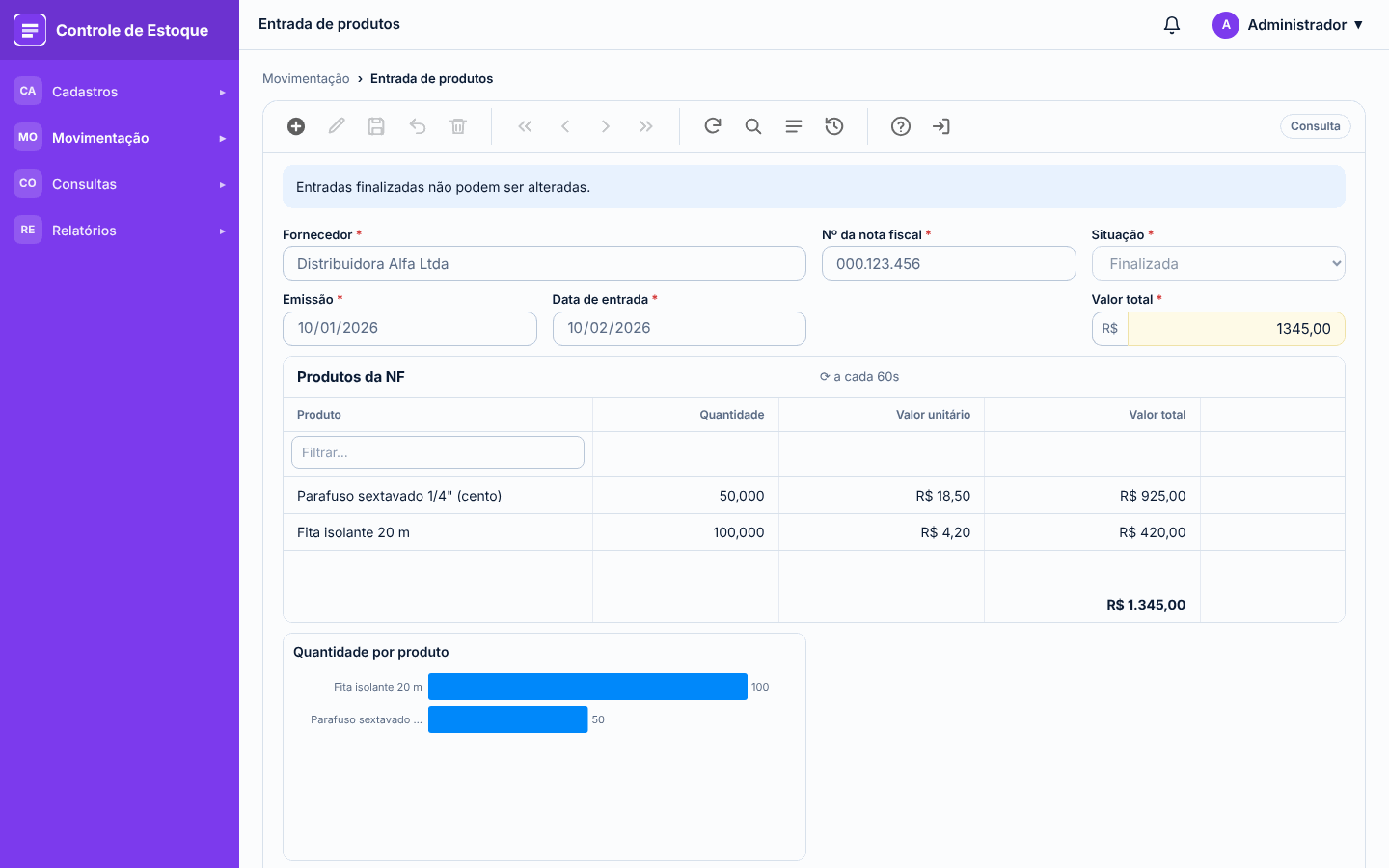Select the Parafuso sextavado 1/4" product row
This screenshot has width=1389, height=868.
coord(814,496)
